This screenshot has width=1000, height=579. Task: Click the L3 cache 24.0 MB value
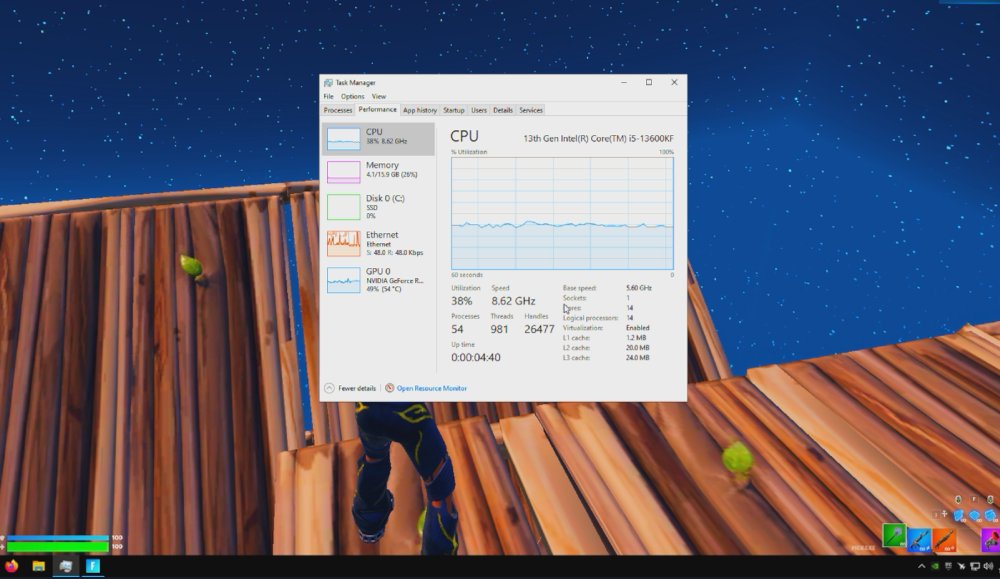tap(638, 358)
